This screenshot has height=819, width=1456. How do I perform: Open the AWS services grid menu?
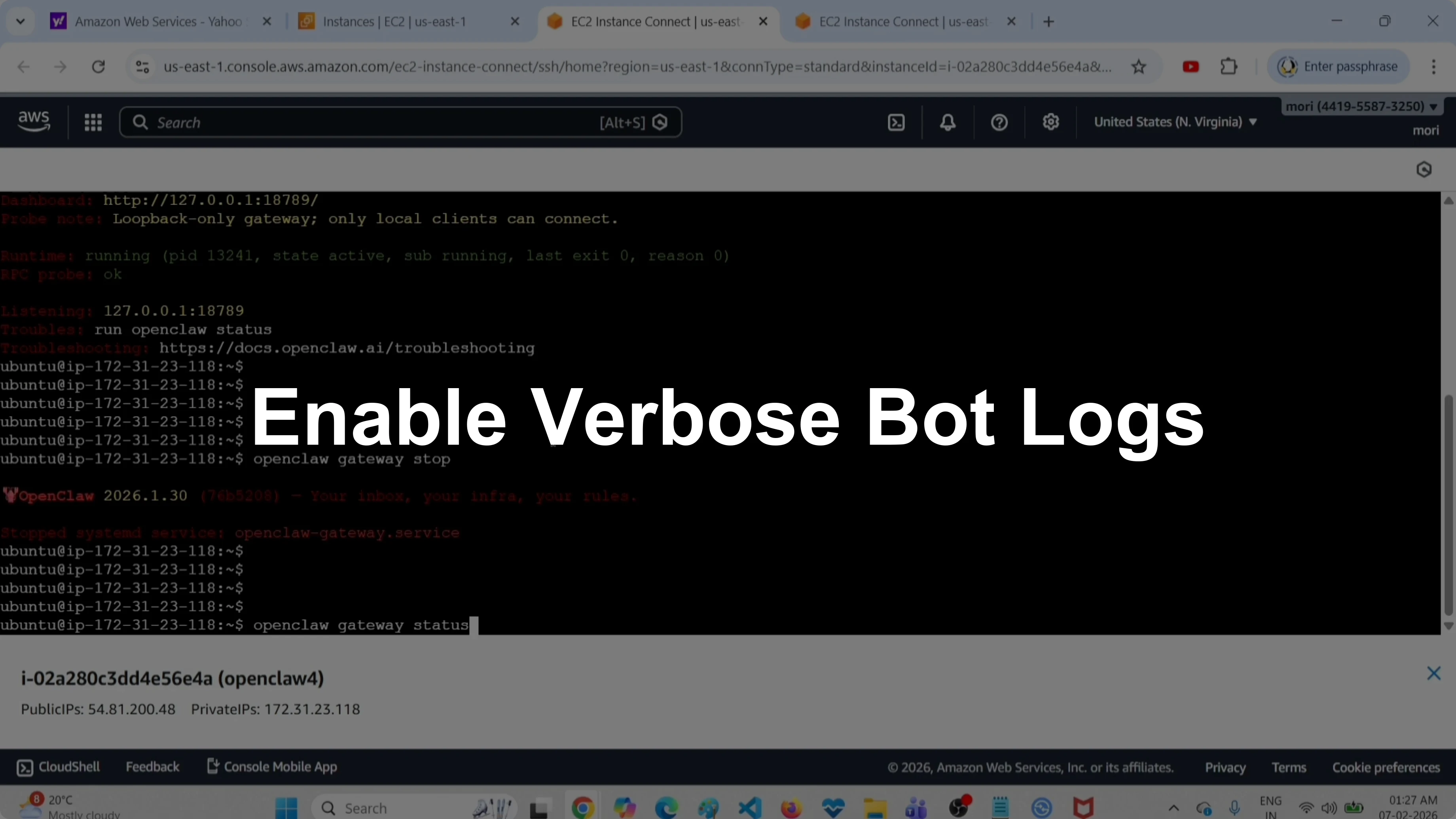coord(93,122)
